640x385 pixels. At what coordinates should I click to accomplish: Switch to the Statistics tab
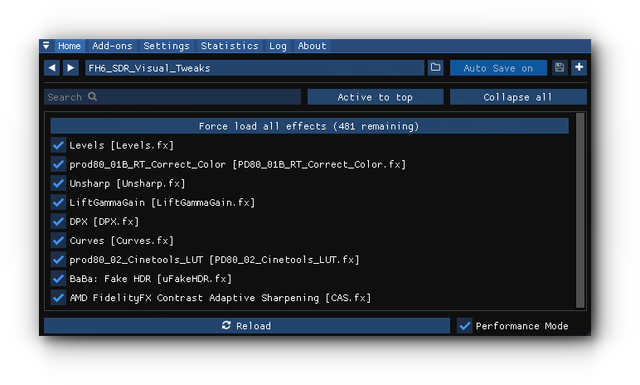[229, 46]
